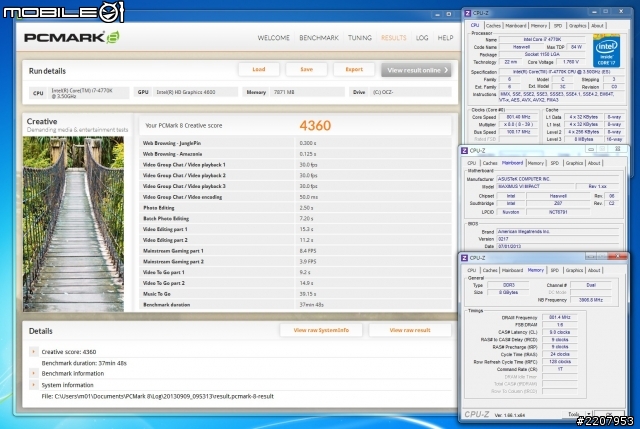Image resolution: width=640 pixels, height=429 pixels.
Task: Select Graphics tab in the Mainboard CPU-Z window
Action: point(574,163)
